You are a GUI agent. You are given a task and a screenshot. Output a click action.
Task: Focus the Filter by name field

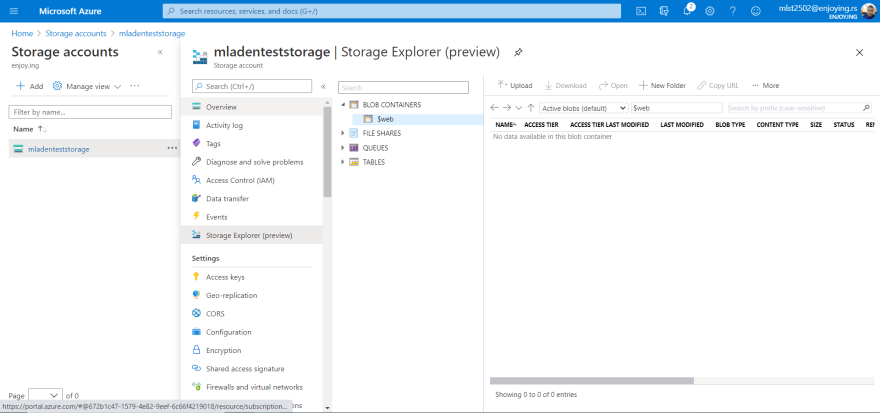click(90, 112)
